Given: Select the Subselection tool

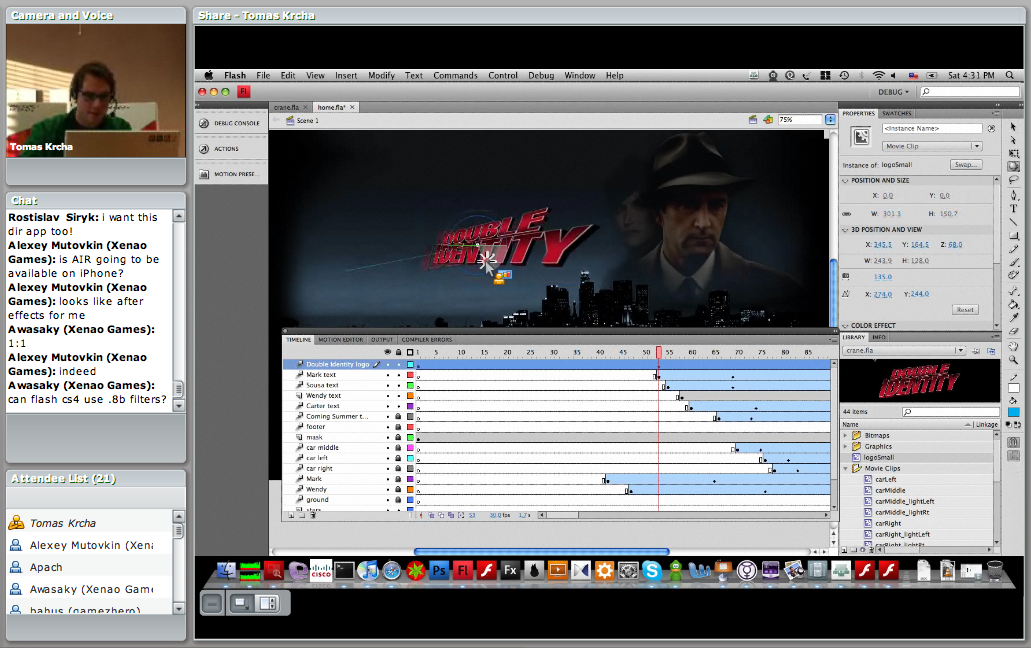Looking at the screenshot, I should [x=1013, y=139].
